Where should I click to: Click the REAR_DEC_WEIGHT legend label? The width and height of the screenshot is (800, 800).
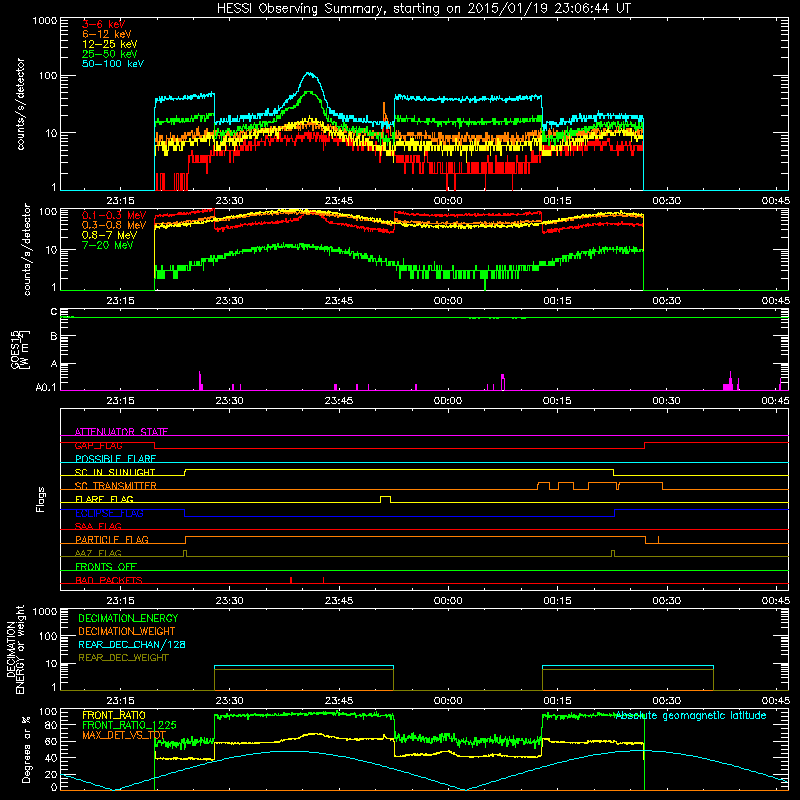pyautogui.click(x=123, y=658)
